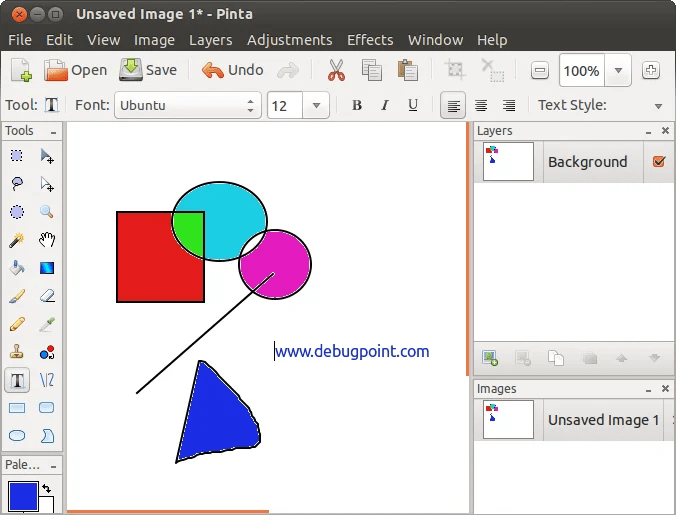Choose the Lasso Select tool
Image resolution: width=676 pixels, height=515 pixels.
point(17,184)
